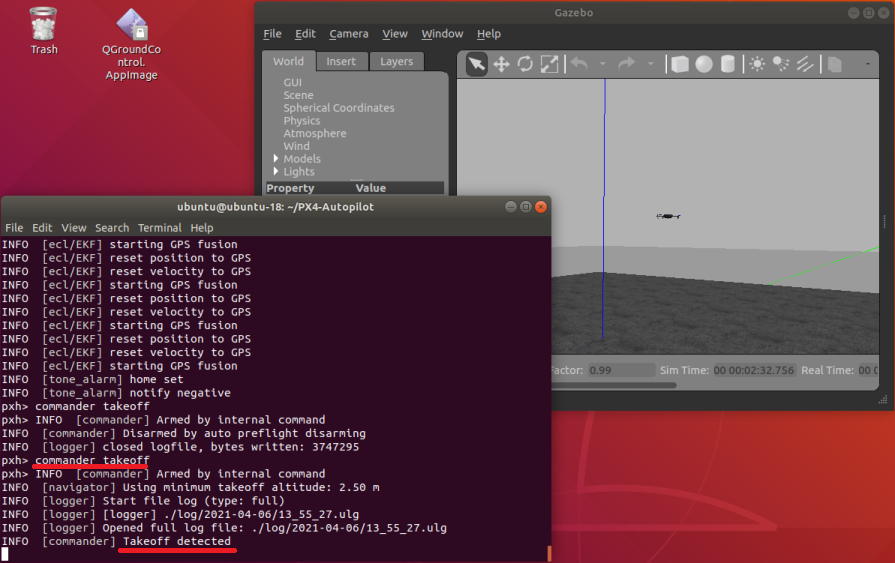The image size is (895, 563).
Task: Open the undo history dropdown arrow
Action: coord(603,64)
